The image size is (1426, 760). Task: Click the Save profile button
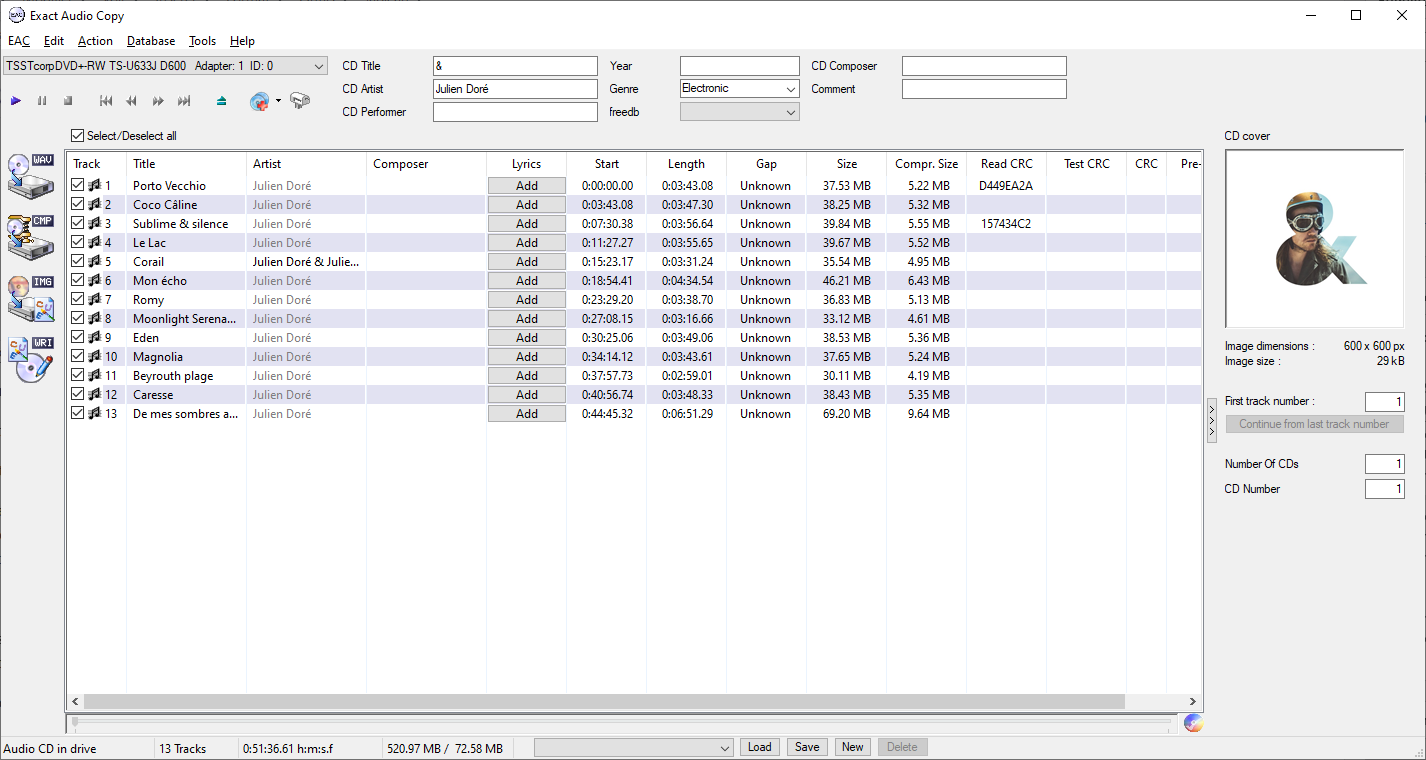pos(807,747)
